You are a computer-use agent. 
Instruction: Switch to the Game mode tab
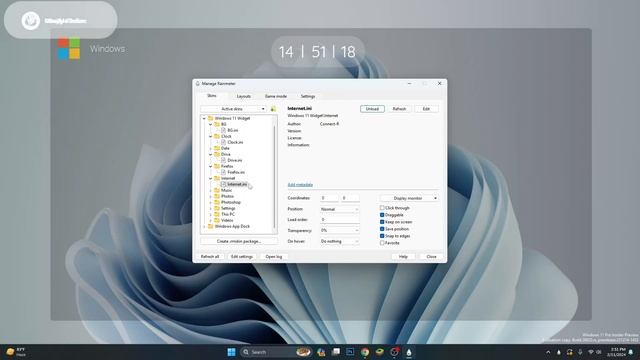(276, 96)
